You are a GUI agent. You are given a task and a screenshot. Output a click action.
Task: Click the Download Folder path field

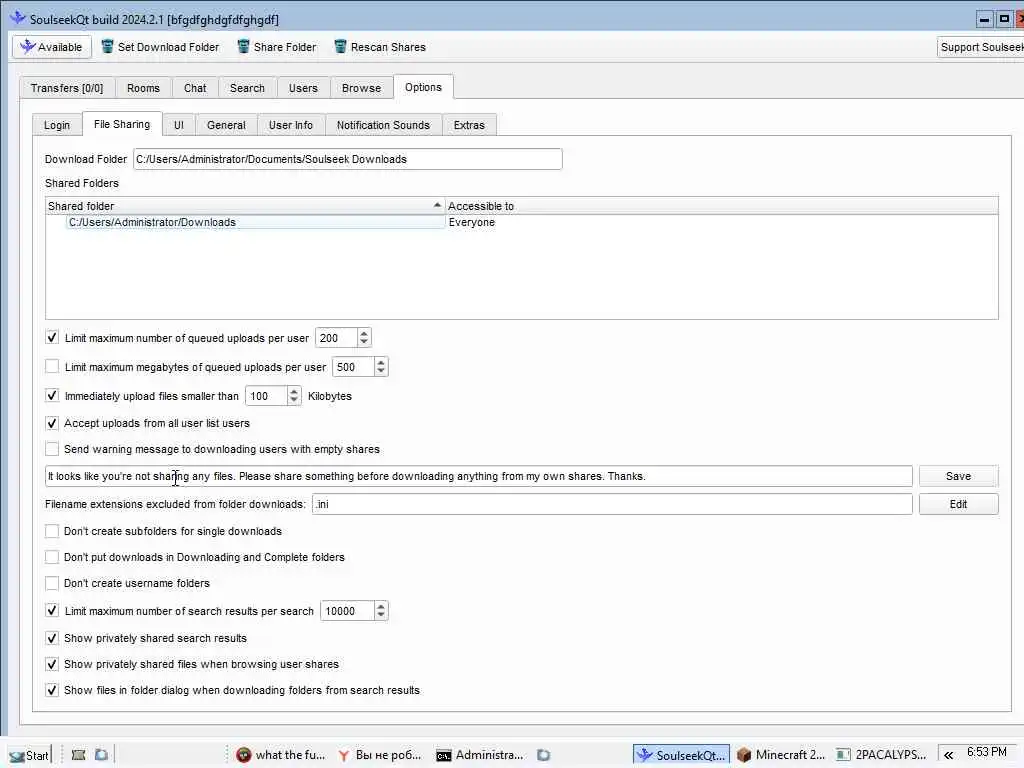tap(347, 159)
